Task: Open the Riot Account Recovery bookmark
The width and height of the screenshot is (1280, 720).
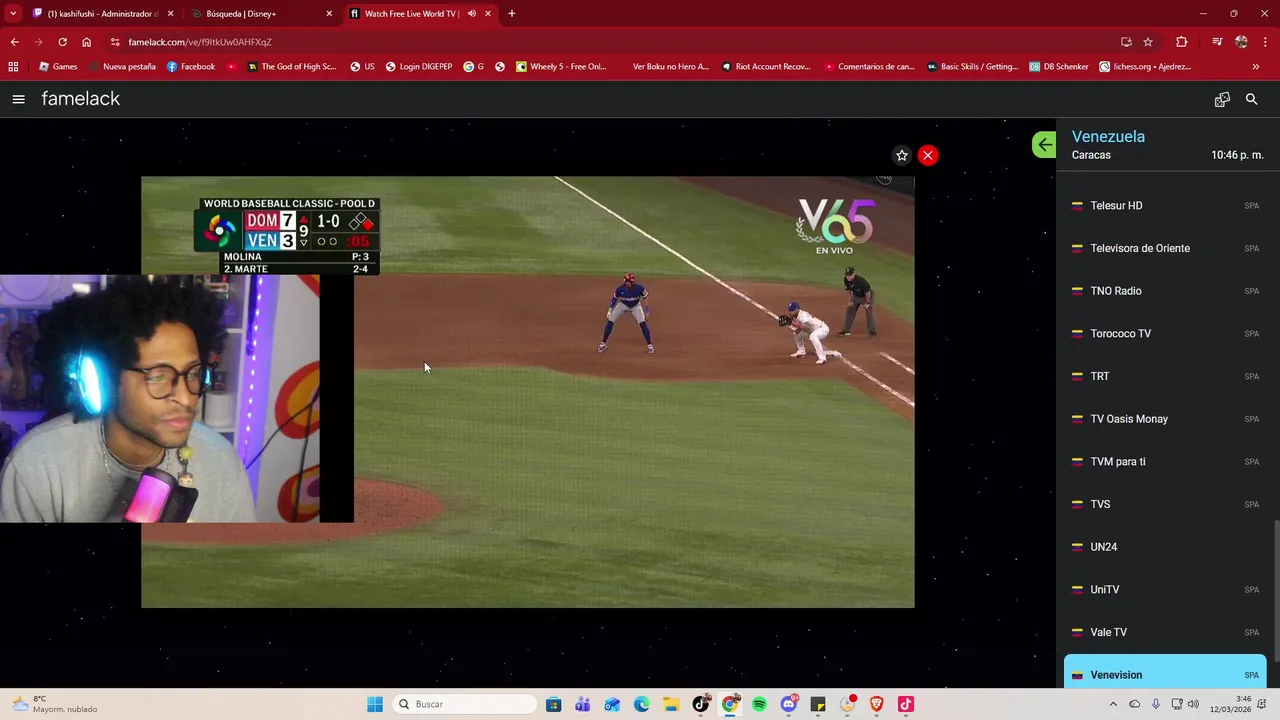Action: [765, 67]
